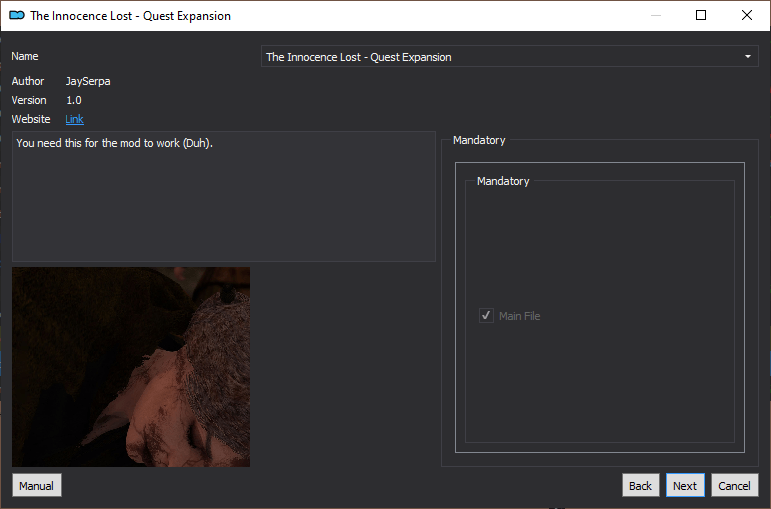Cancel the mod installation

tap(735, 485)
